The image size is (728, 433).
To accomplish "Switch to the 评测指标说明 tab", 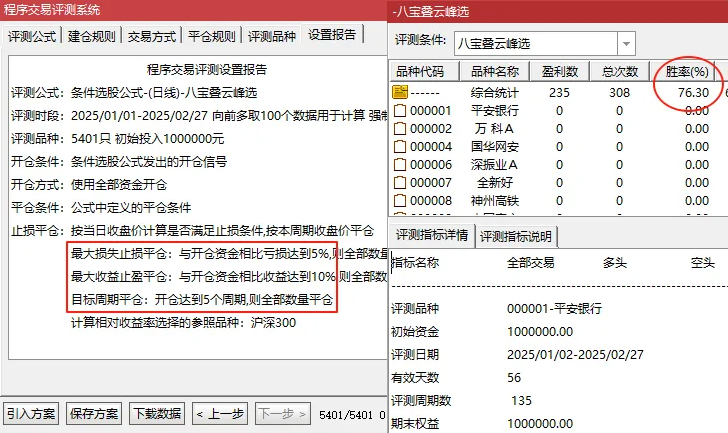I will pyautogui.click(x=517, y=237).
